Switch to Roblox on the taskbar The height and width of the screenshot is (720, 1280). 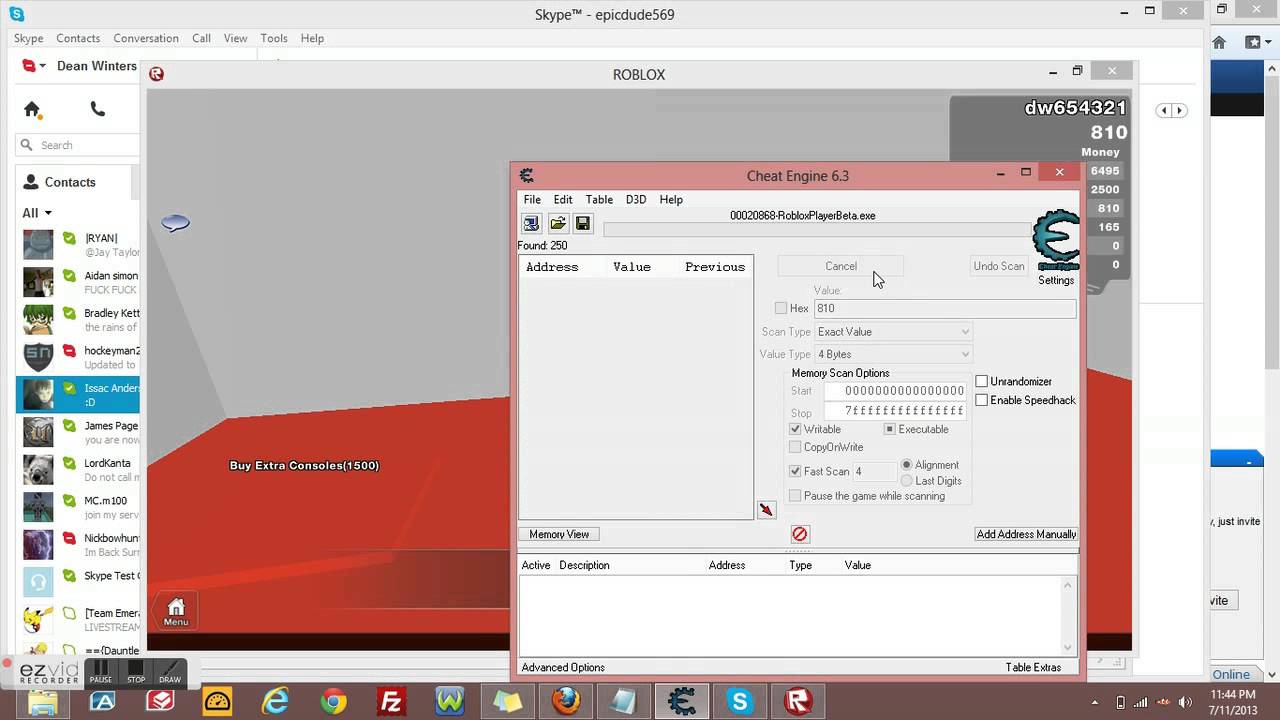(798, 702)
